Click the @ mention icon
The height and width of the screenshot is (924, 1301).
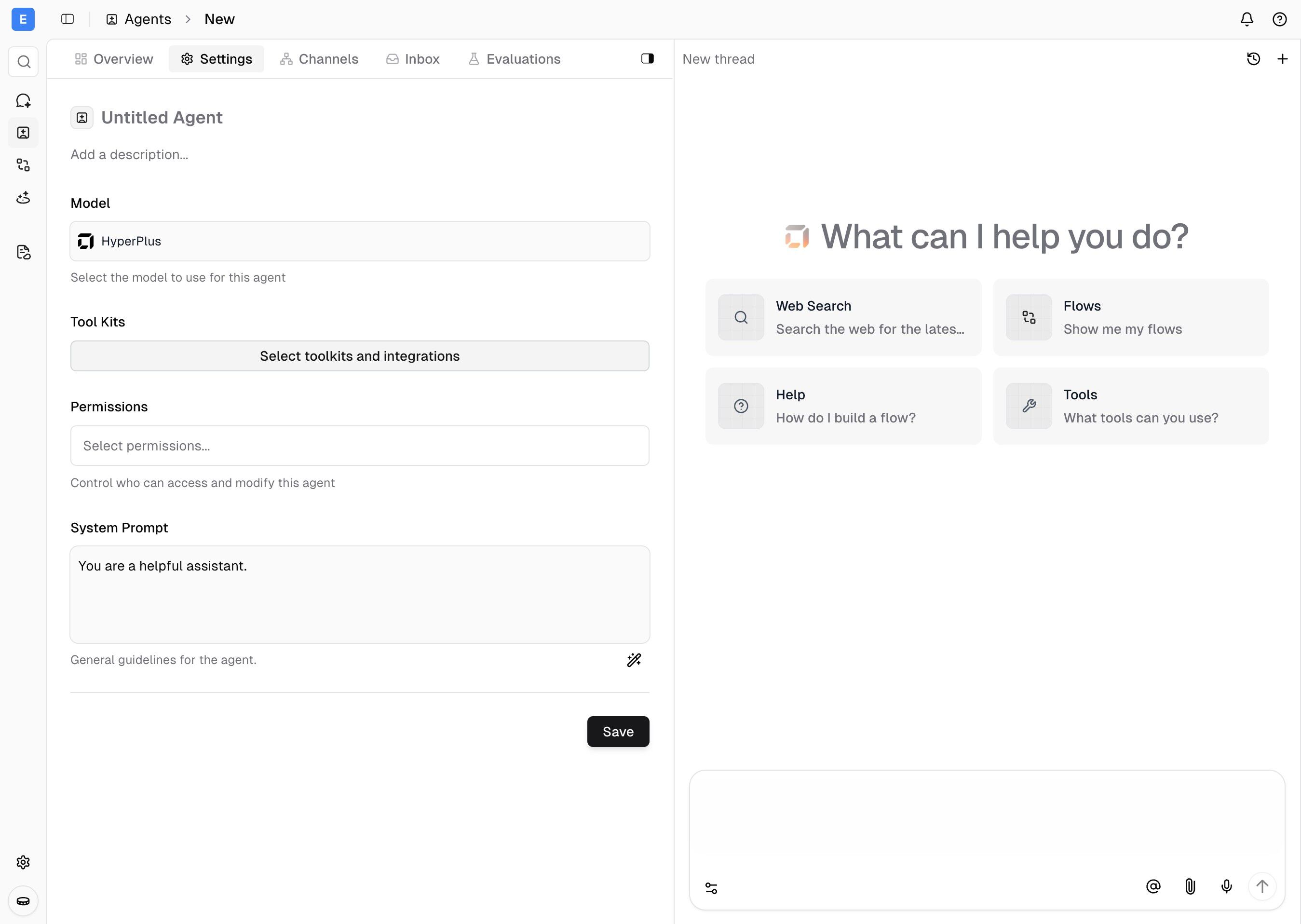click(1153, 886)
